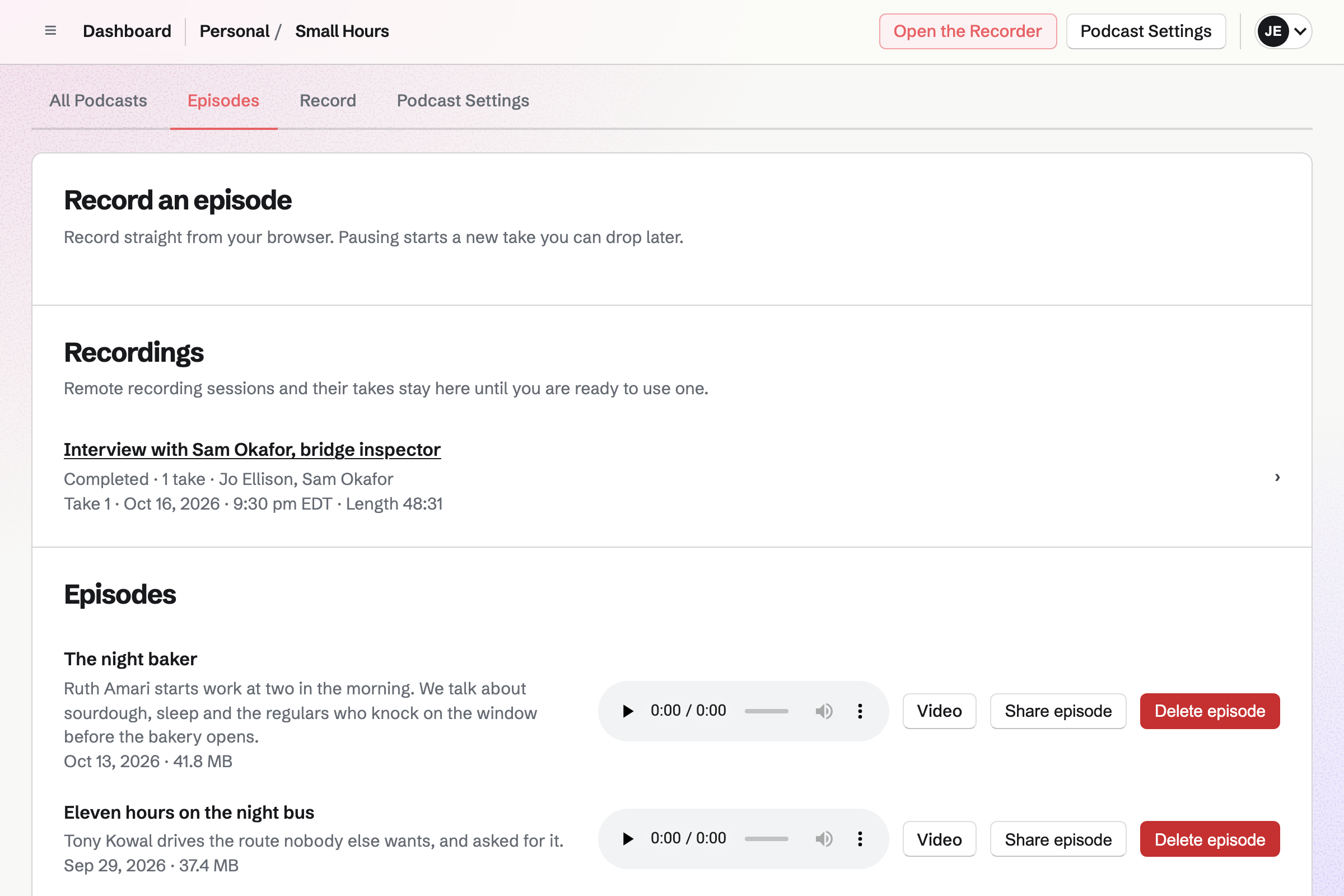
Task: Click Oct 13, 2026 · 41.8 MB text
Action: click(x=148, y=761)
